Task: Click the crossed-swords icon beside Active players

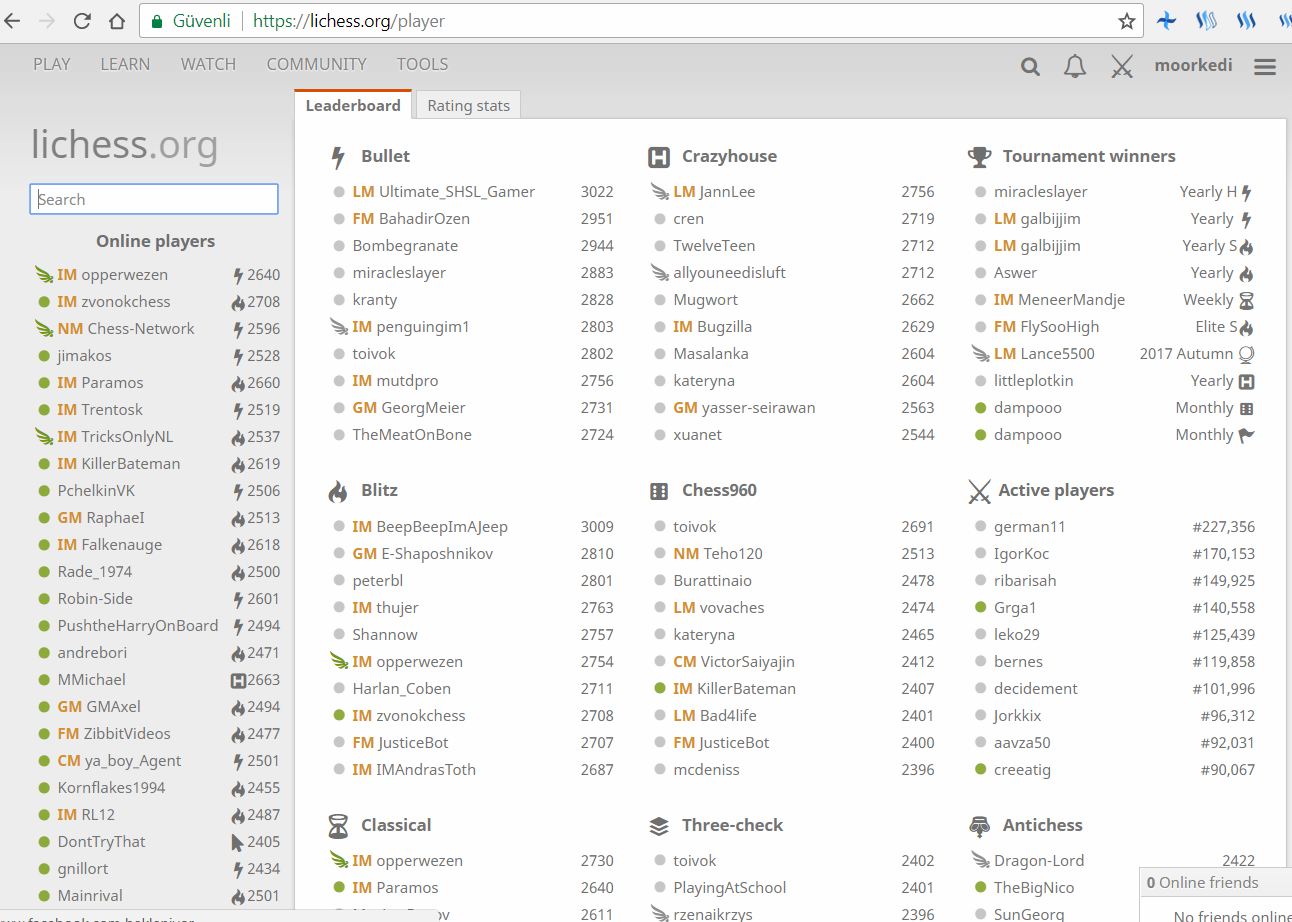Action: tap(979, 491)
